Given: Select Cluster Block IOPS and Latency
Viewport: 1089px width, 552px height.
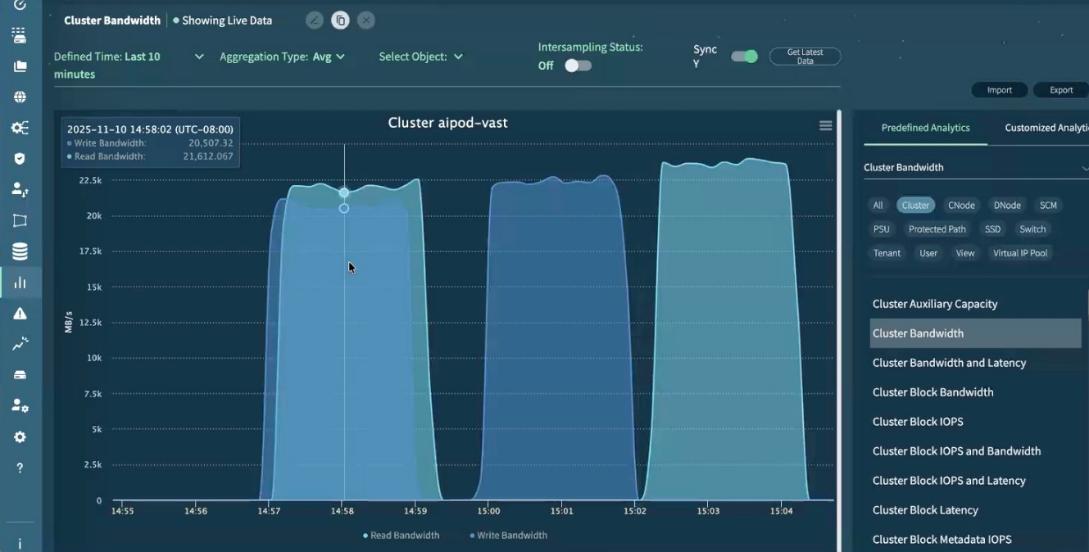Looking at the screenshot, I should tap(975, 480).
